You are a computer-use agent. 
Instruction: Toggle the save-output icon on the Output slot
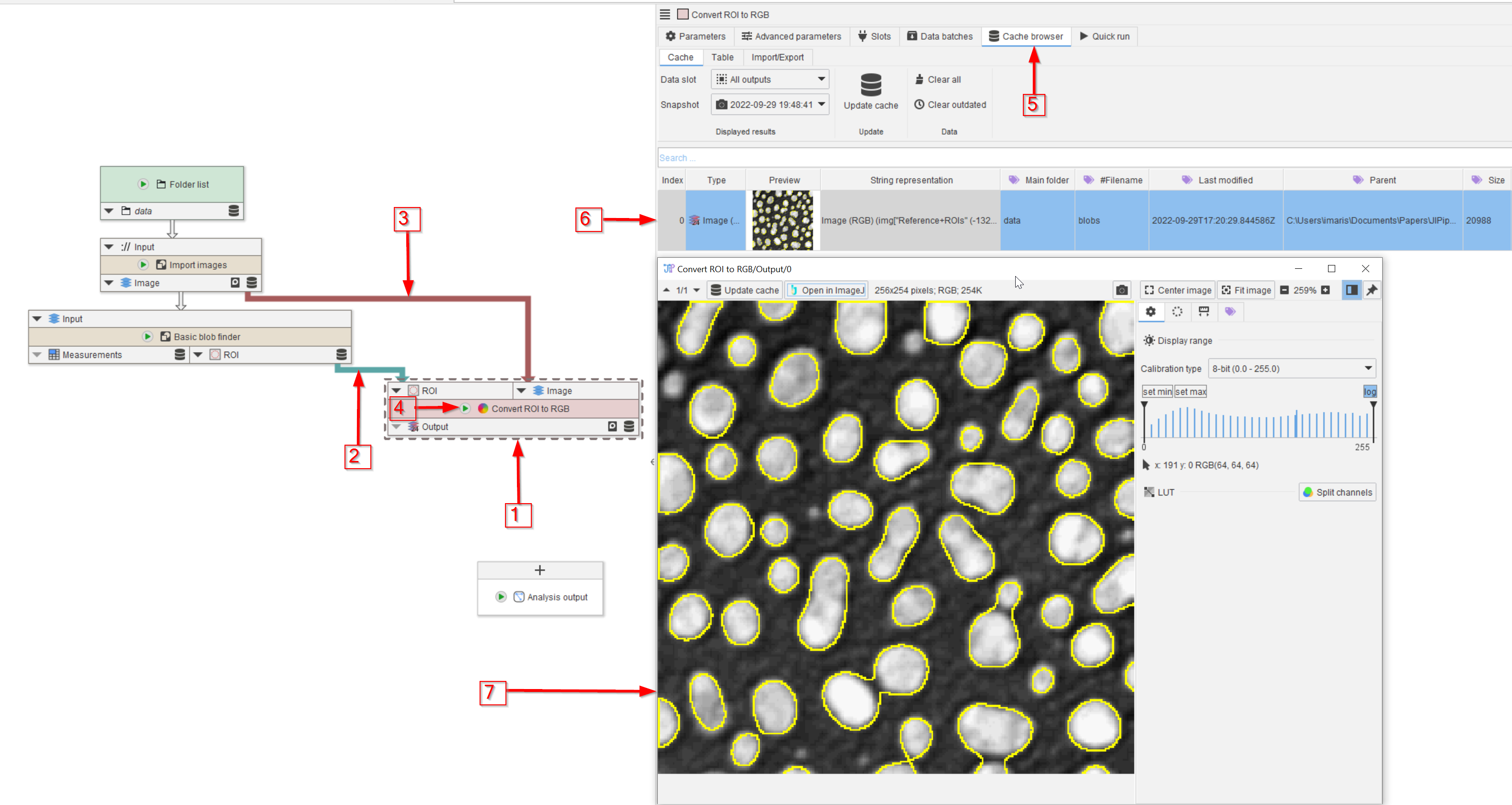612,426
